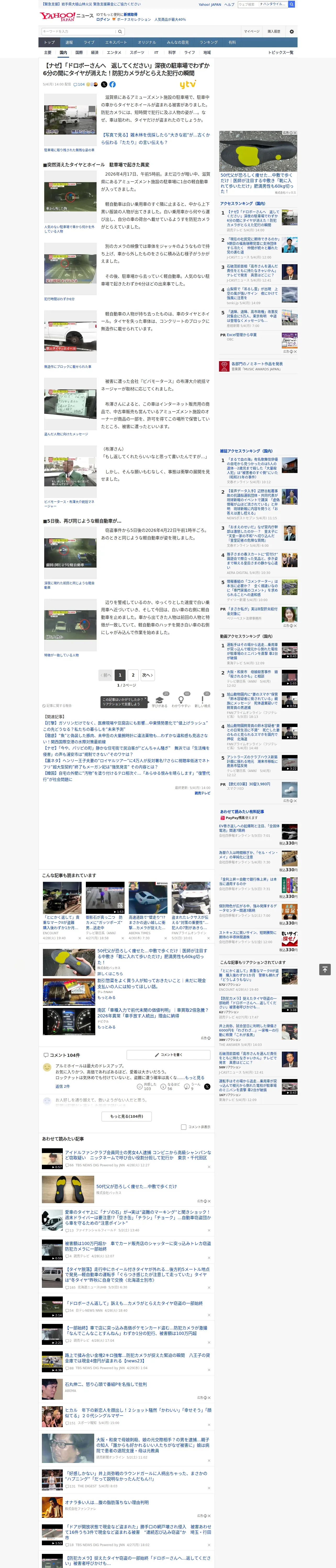Click the ログイン link
336x1568 pixels.
pos(103,20)
